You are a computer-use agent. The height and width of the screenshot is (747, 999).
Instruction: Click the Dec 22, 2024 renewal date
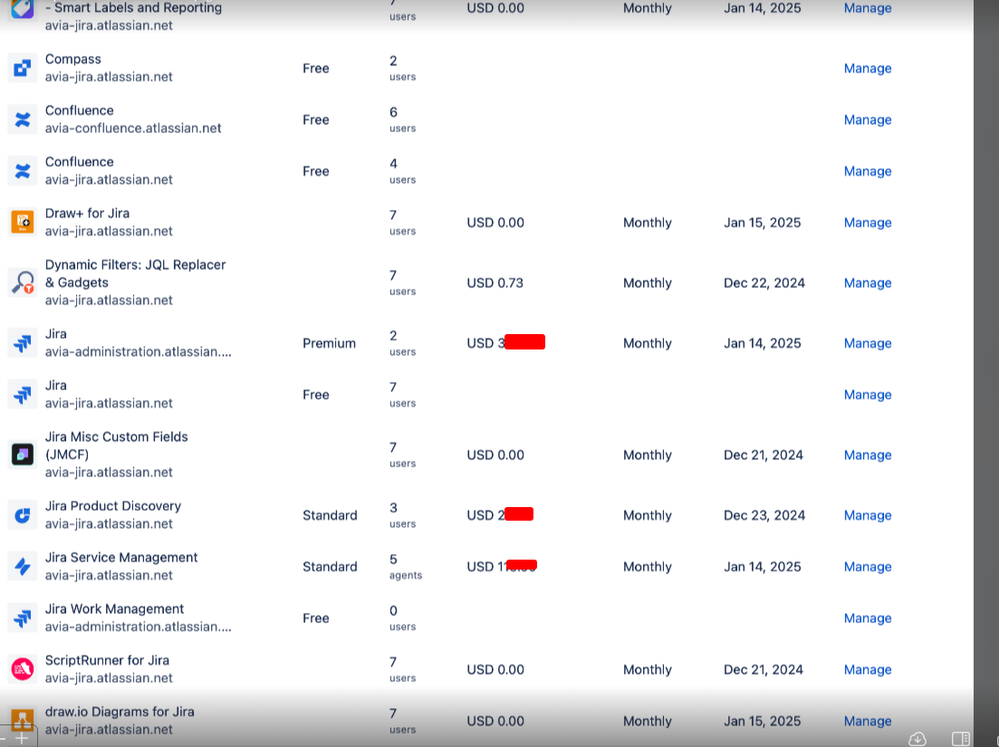coord(764,283)
